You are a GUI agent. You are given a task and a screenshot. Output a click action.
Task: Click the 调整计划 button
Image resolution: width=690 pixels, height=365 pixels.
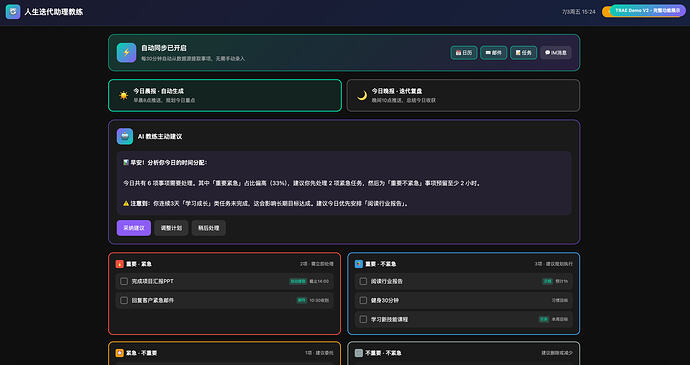171,228
